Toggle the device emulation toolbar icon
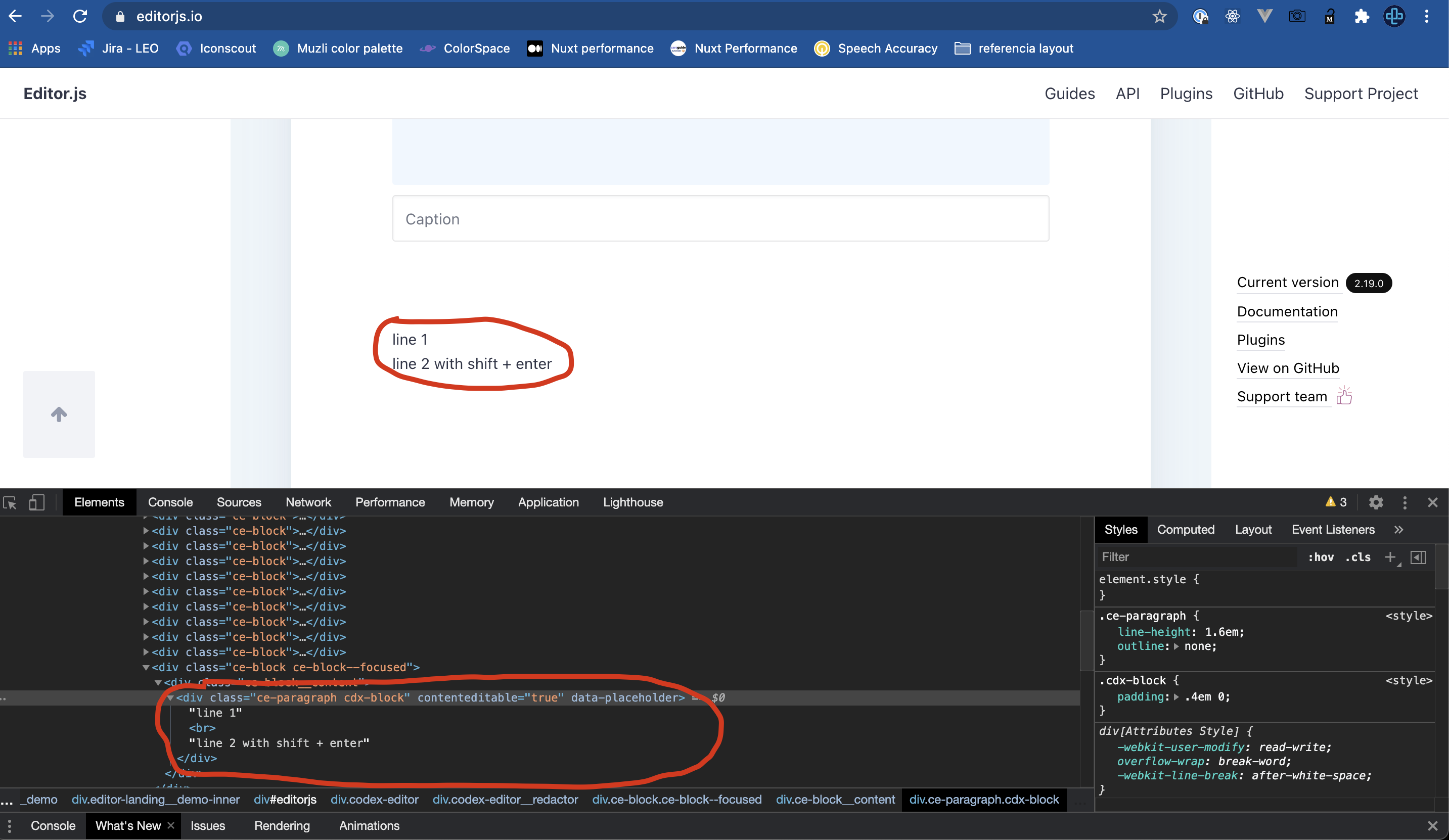Screen dimensions: 1449x840 click(36, 502)
